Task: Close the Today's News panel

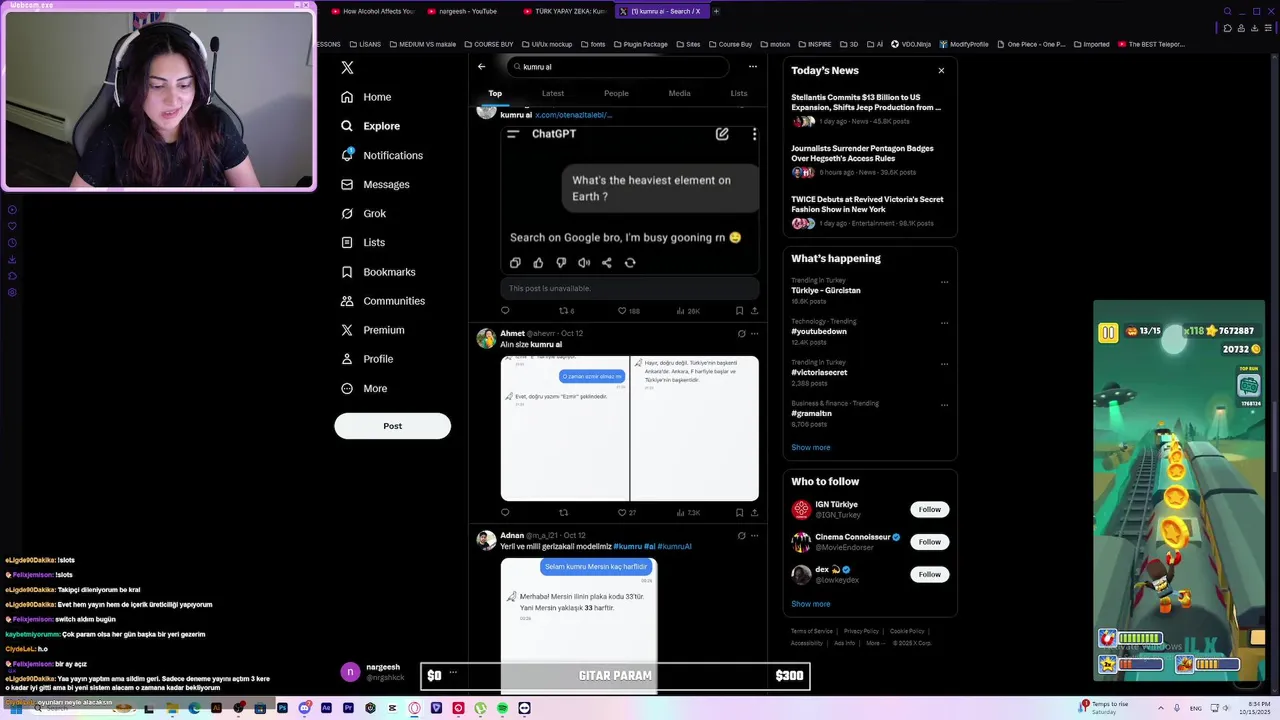Action: (x=941, y=71)
